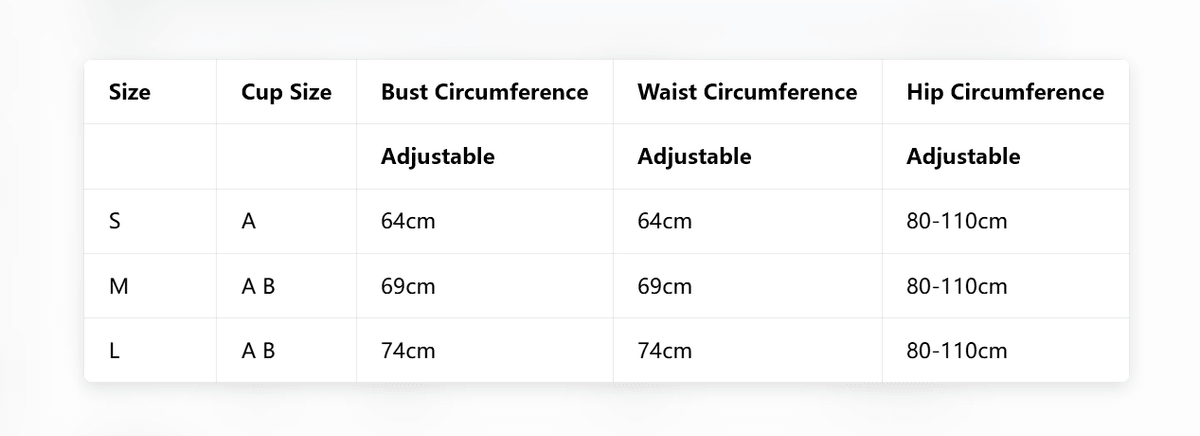Click the Hip Circumference header

point(1005,93)
